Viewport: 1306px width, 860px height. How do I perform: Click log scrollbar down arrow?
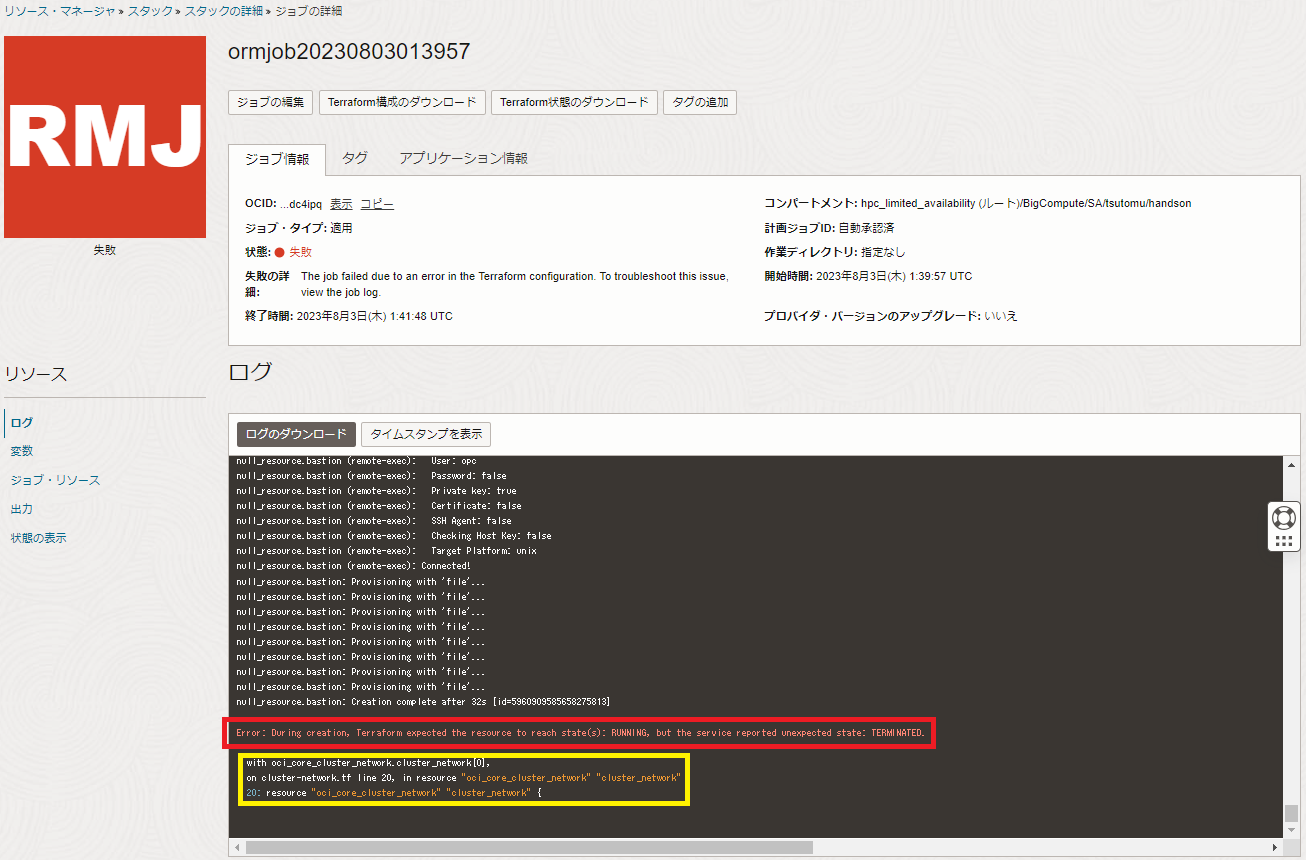[1291, 831]
